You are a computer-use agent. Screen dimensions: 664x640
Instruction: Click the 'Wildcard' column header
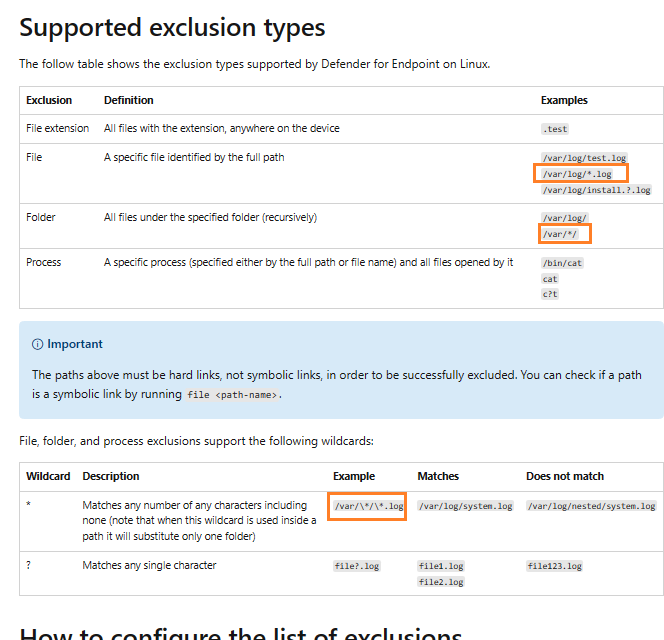pyautogui.click(x=48, y=477)
